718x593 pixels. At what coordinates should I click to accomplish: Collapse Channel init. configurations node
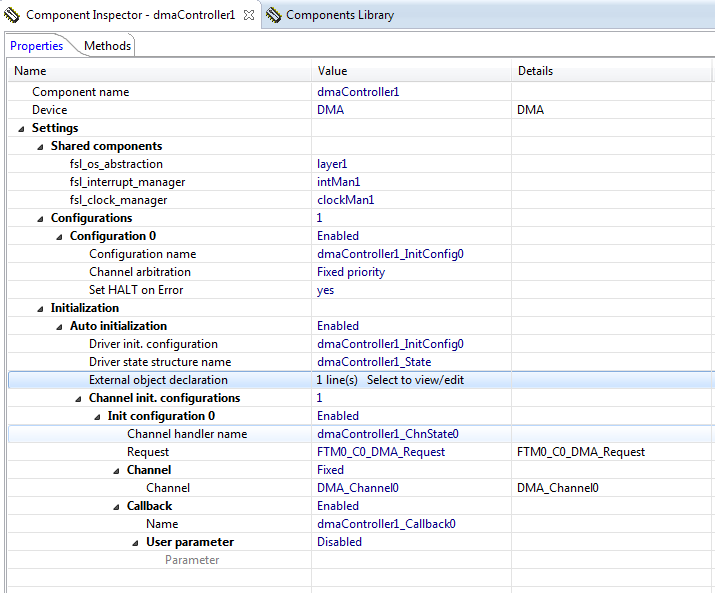(80, 398)
